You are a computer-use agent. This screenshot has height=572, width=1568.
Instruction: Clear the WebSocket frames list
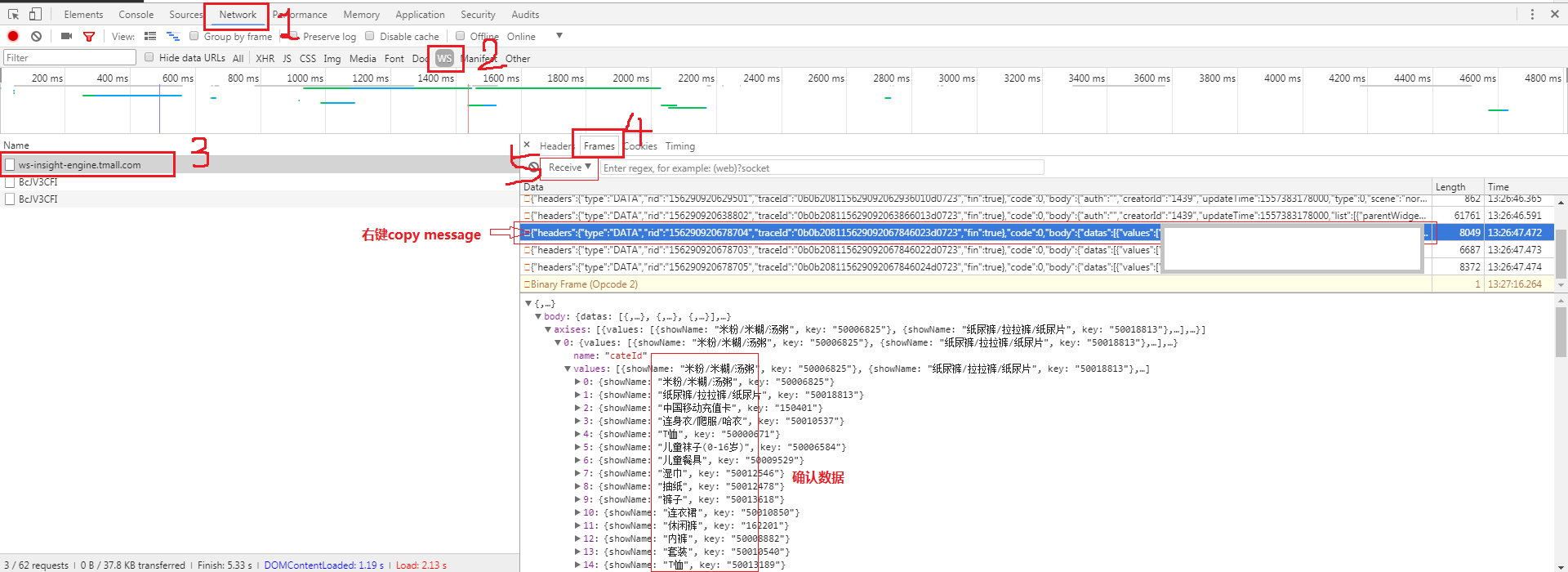click(x=533, y=167)
